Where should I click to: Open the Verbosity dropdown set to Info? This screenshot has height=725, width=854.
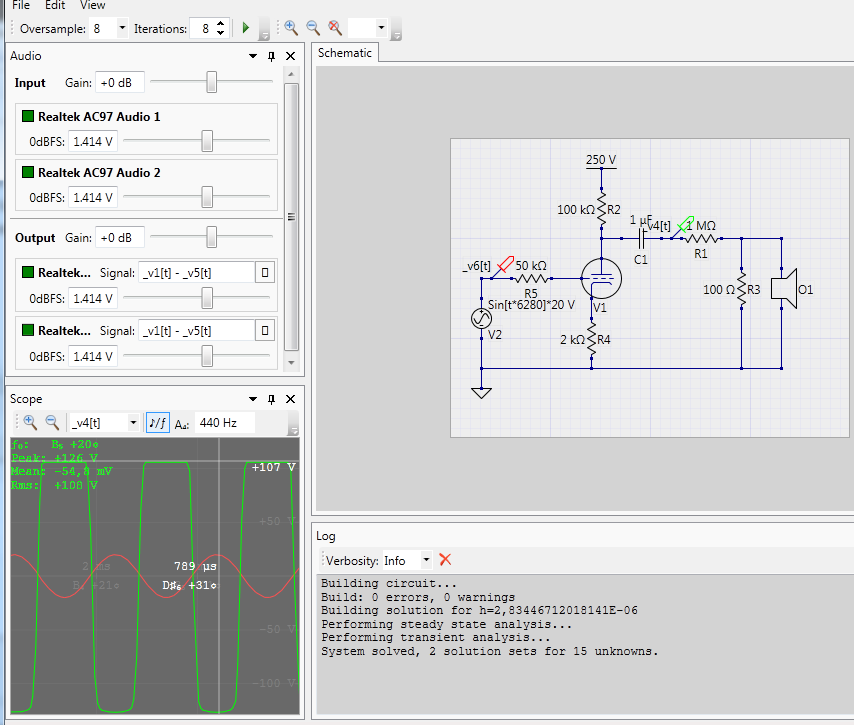tap(426, 560)
